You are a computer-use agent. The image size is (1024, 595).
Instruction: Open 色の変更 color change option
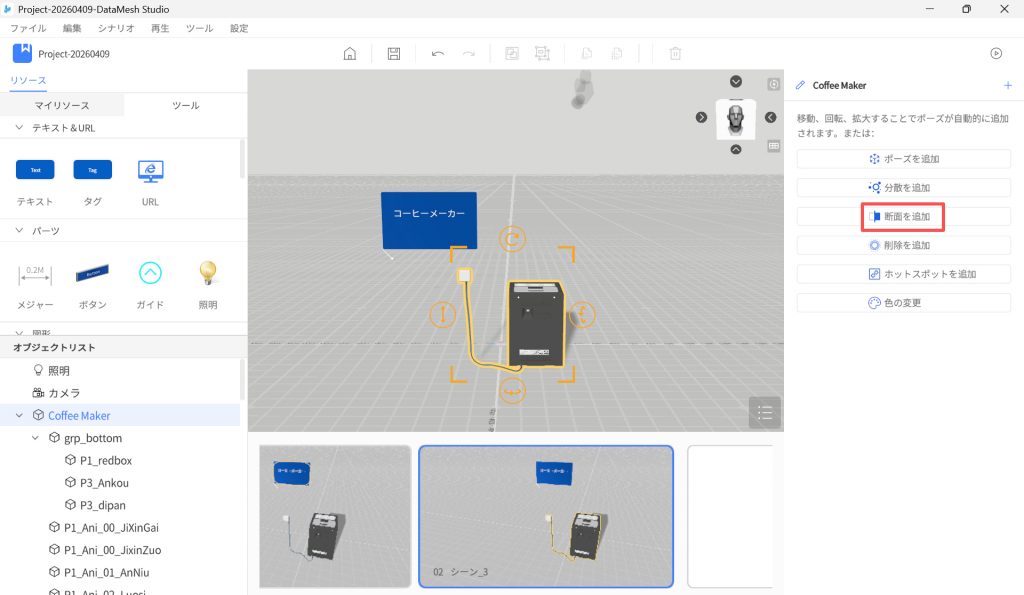click(903, 303)
